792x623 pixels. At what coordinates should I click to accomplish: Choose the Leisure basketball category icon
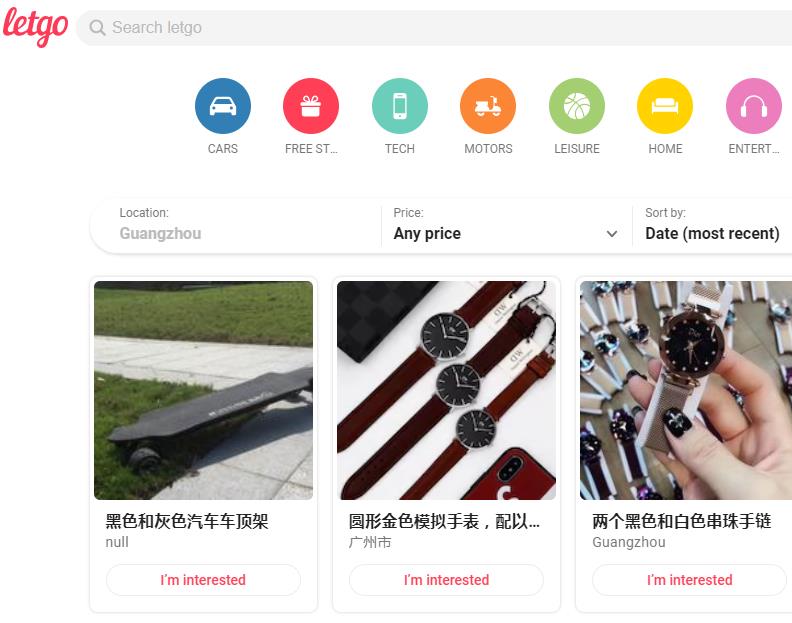pyautogui.click(x=577, y=106)
